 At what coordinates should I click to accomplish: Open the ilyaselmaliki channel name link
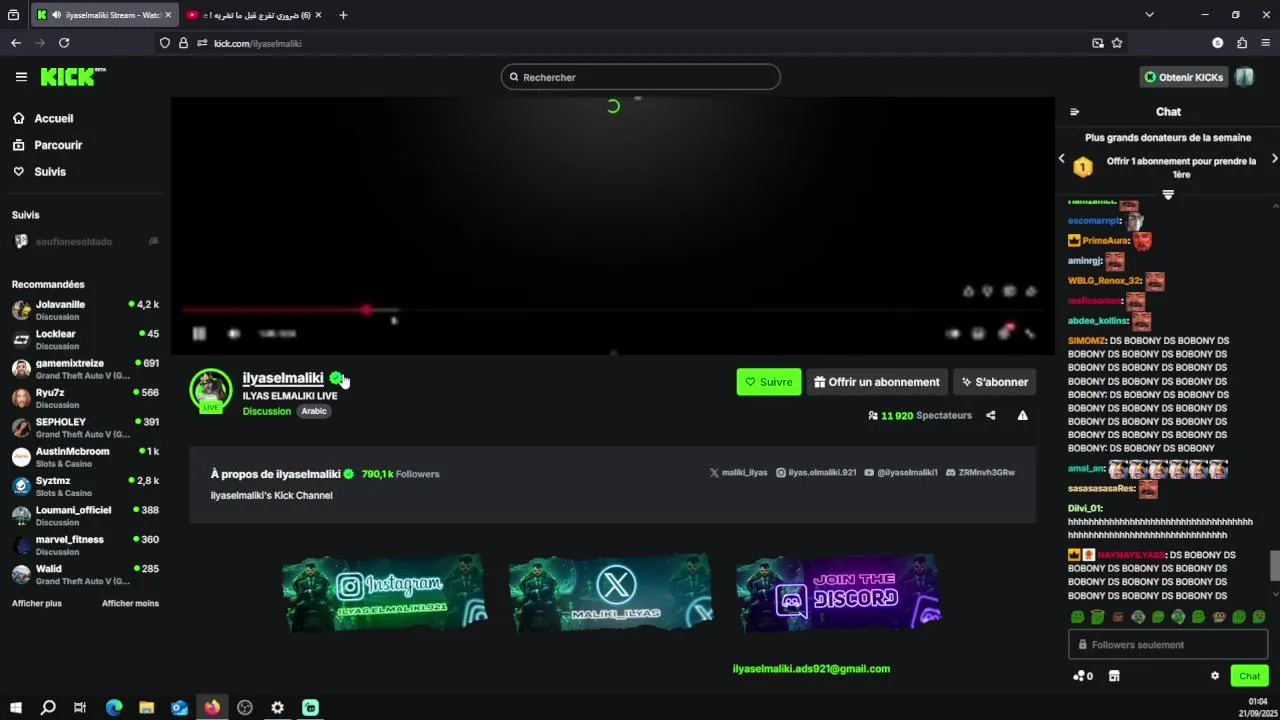click(x=283, y=378)
